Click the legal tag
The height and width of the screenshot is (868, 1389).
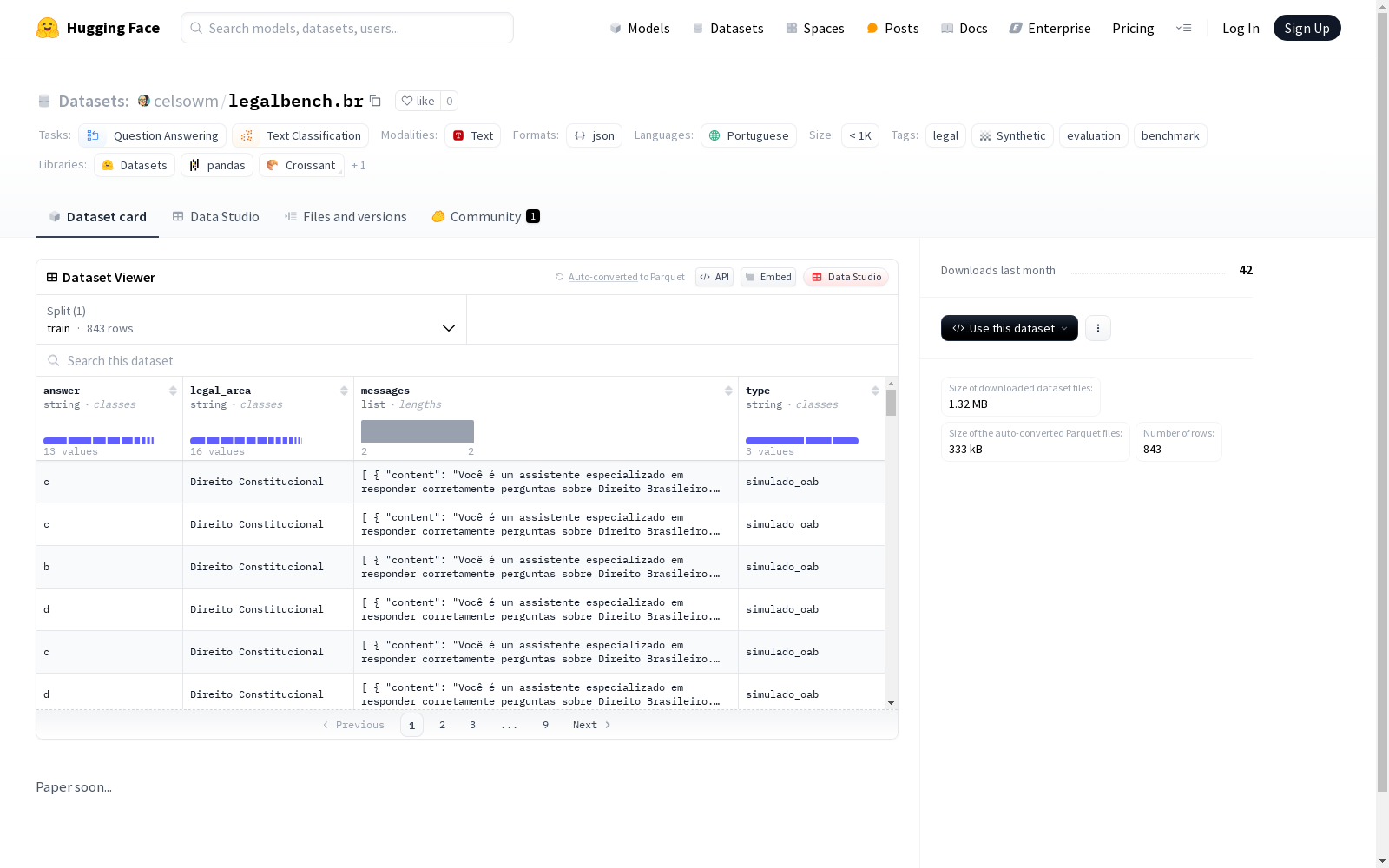[945, 135]
